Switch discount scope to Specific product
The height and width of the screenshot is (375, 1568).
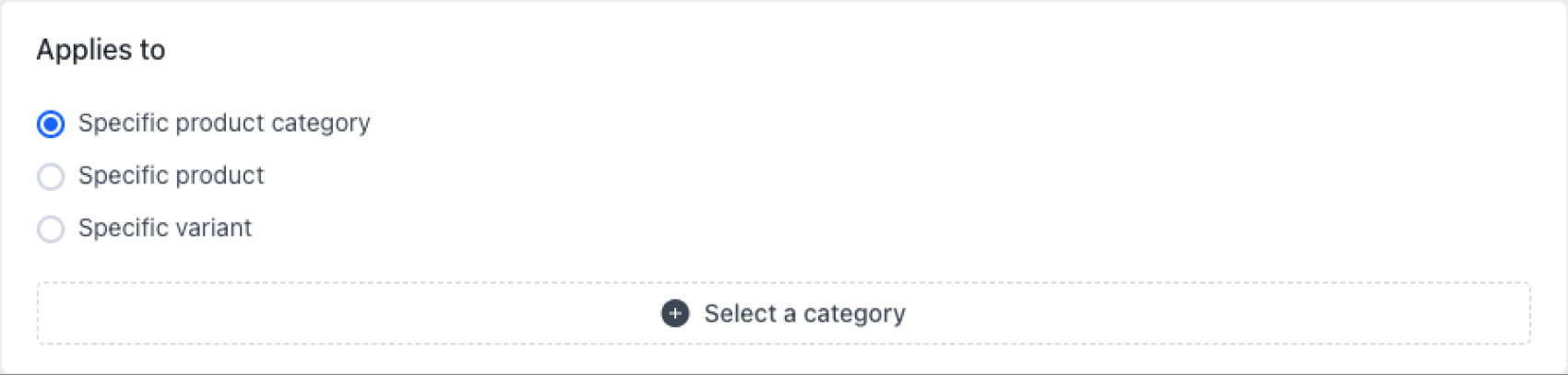pyautogui.click(x=51, y=176)
